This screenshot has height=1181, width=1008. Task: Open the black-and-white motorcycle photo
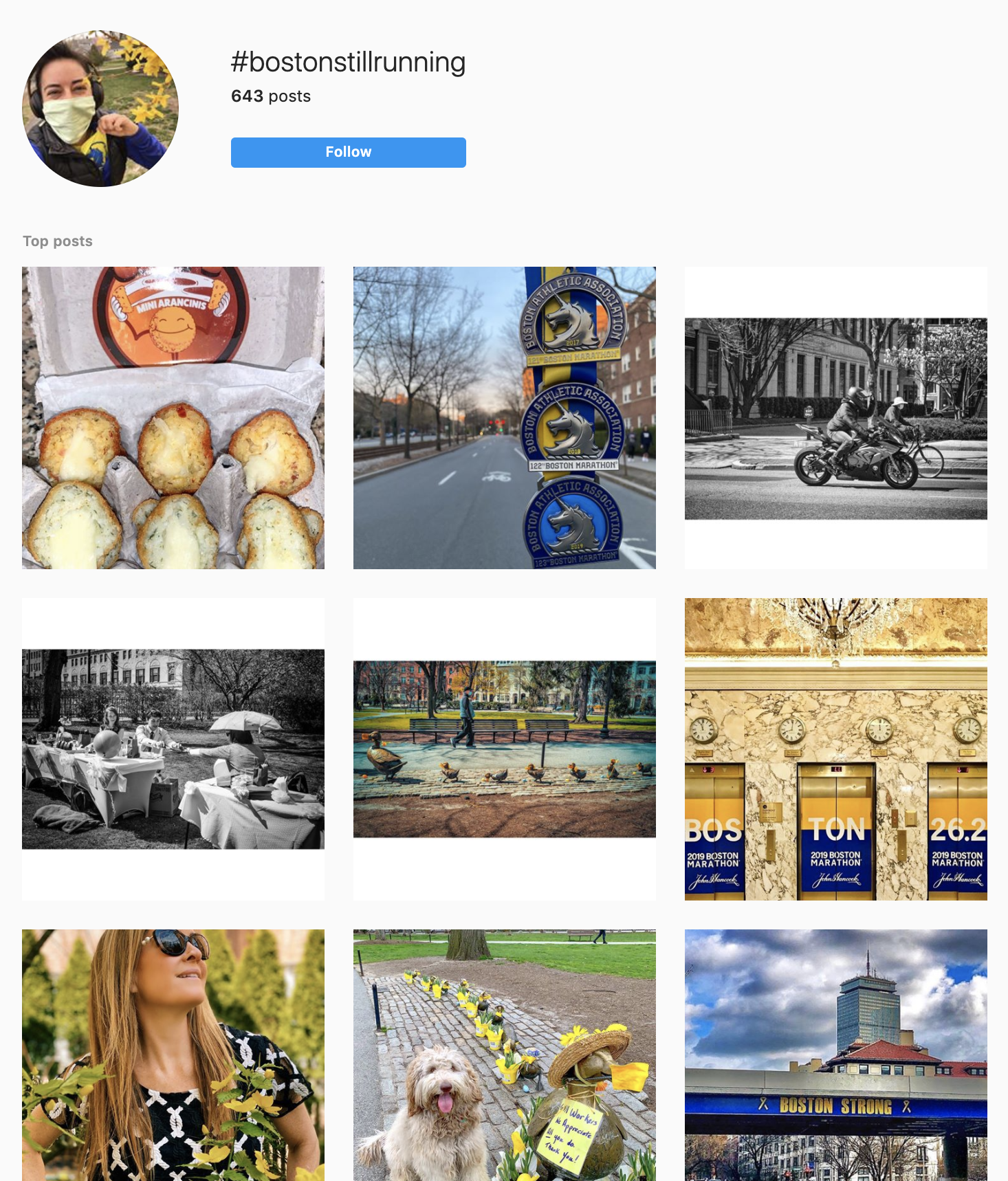click(x=836, y=418)
